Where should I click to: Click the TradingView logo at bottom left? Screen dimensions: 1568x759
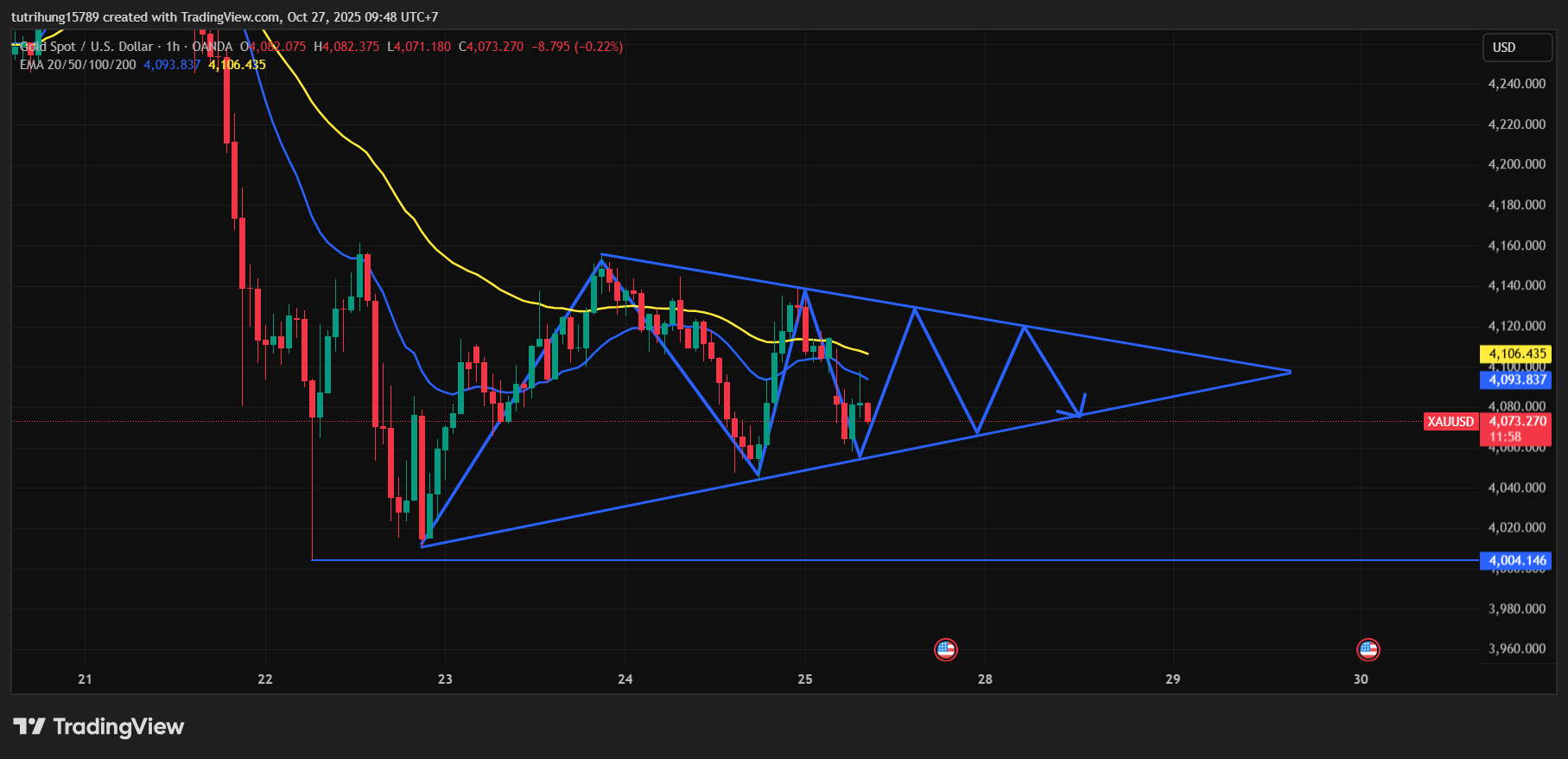click(98, 726)
